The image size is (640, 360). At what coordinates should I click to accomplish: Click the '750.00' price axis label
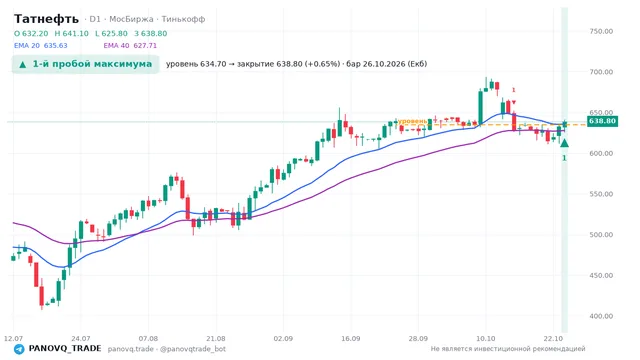point(601,31)
